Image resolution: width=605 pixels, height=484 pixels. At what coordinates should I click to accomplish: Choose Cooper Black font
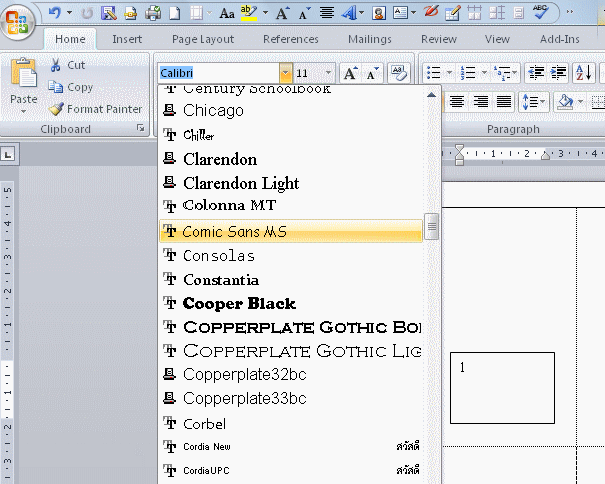(291, 303)
